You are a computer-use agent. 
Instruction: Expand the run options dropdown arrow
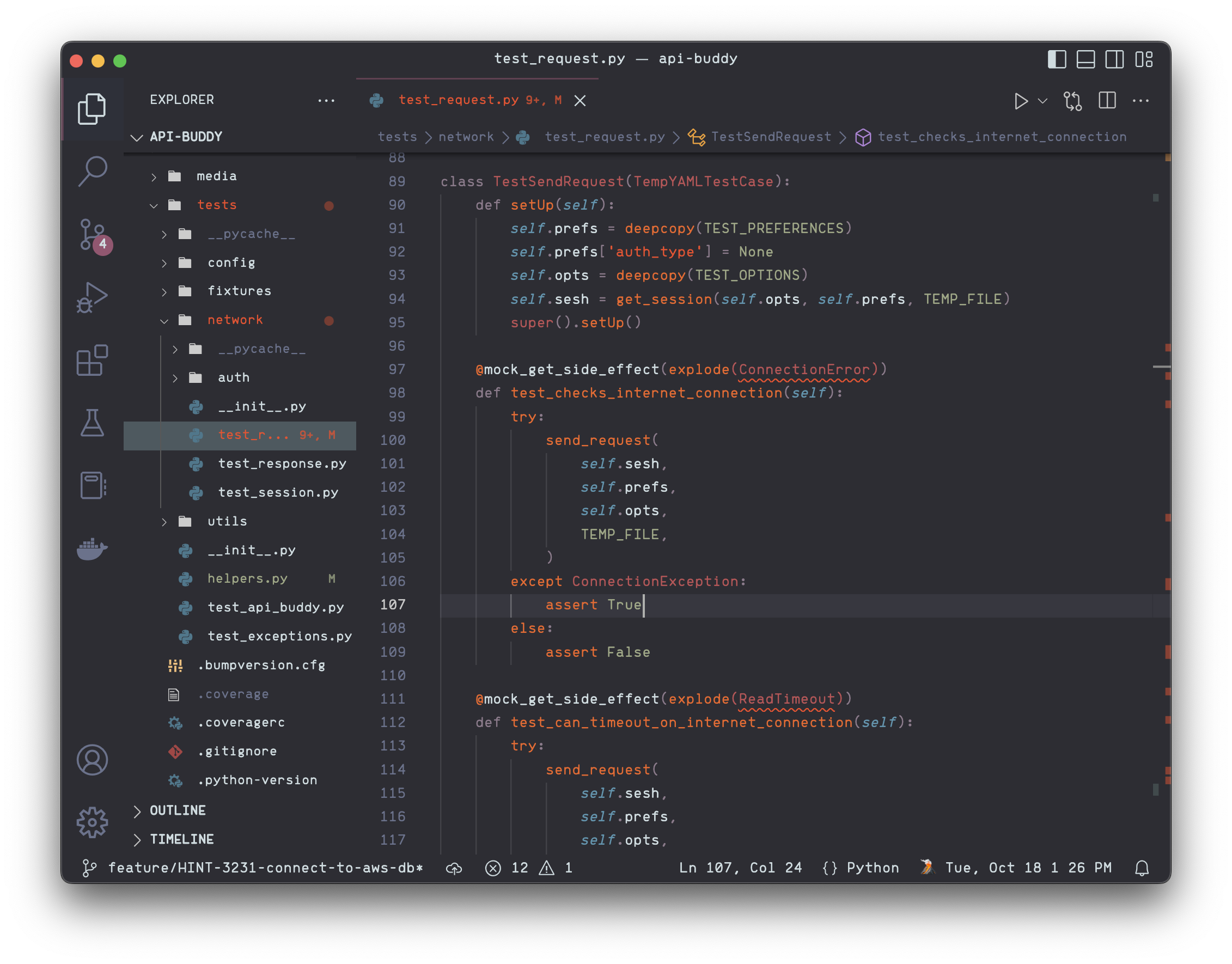point(1042,101)
